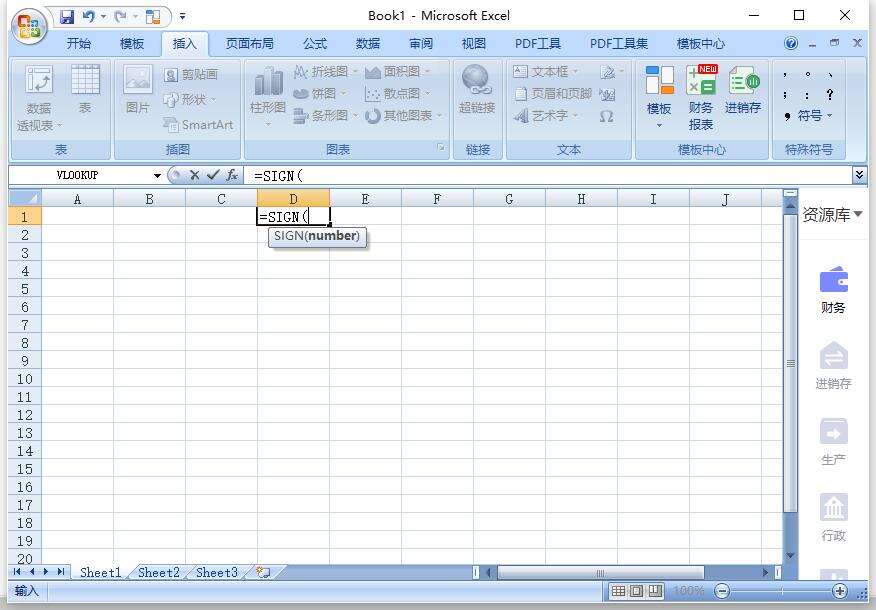Insert a new worksheet tab
This screenshot has width=876, height=610.
point(263,572)
